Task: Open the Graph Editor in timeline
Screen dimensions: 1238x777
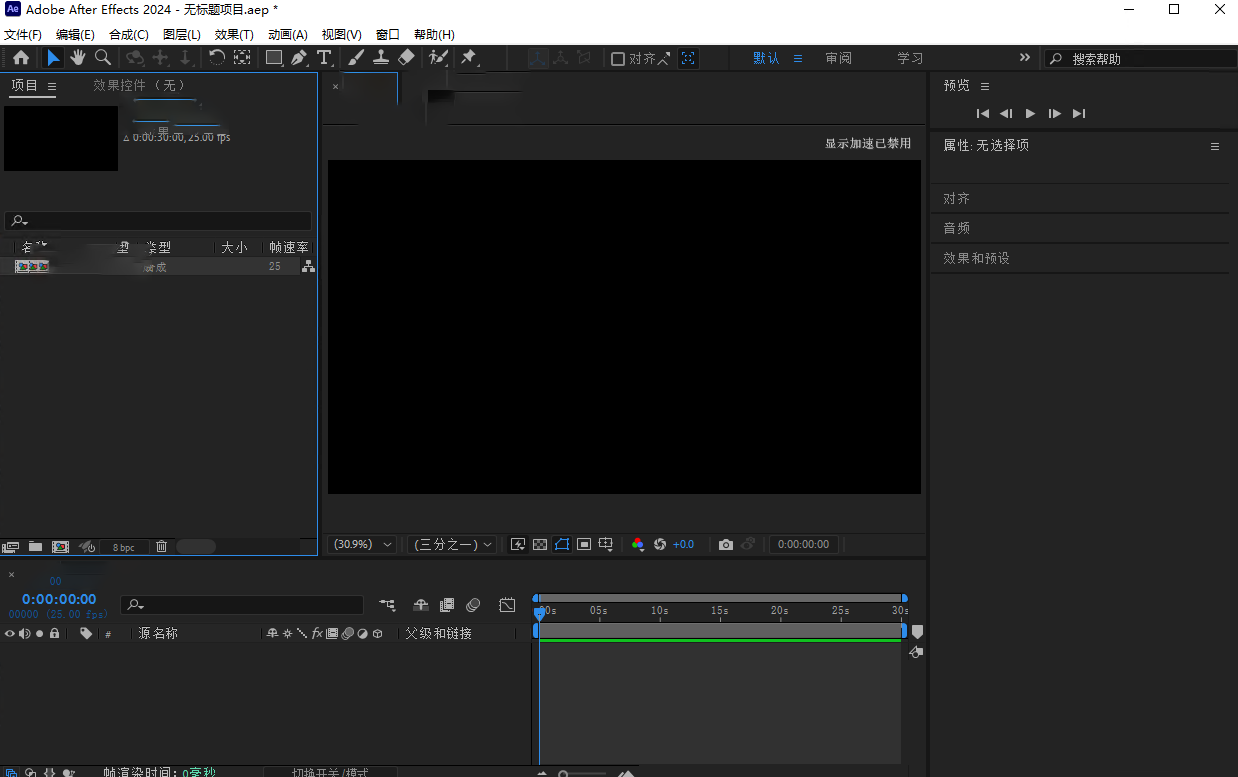Action: click(507, 605)
